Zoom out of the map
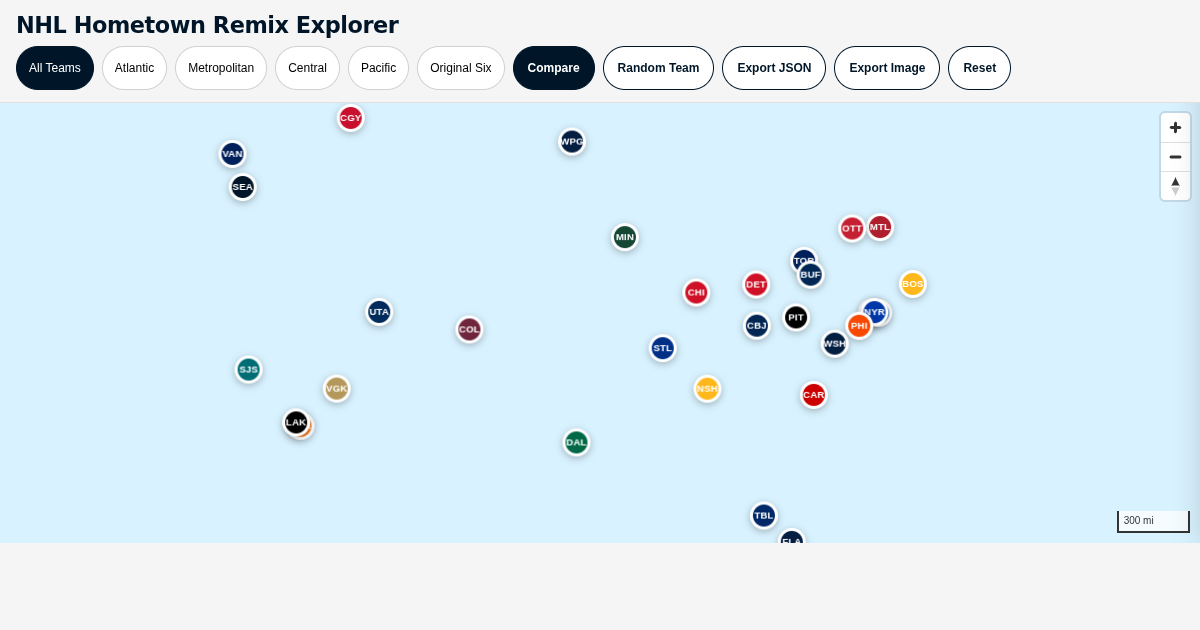Viewport: 1200px width, 630px height. tap(1175, 157)
